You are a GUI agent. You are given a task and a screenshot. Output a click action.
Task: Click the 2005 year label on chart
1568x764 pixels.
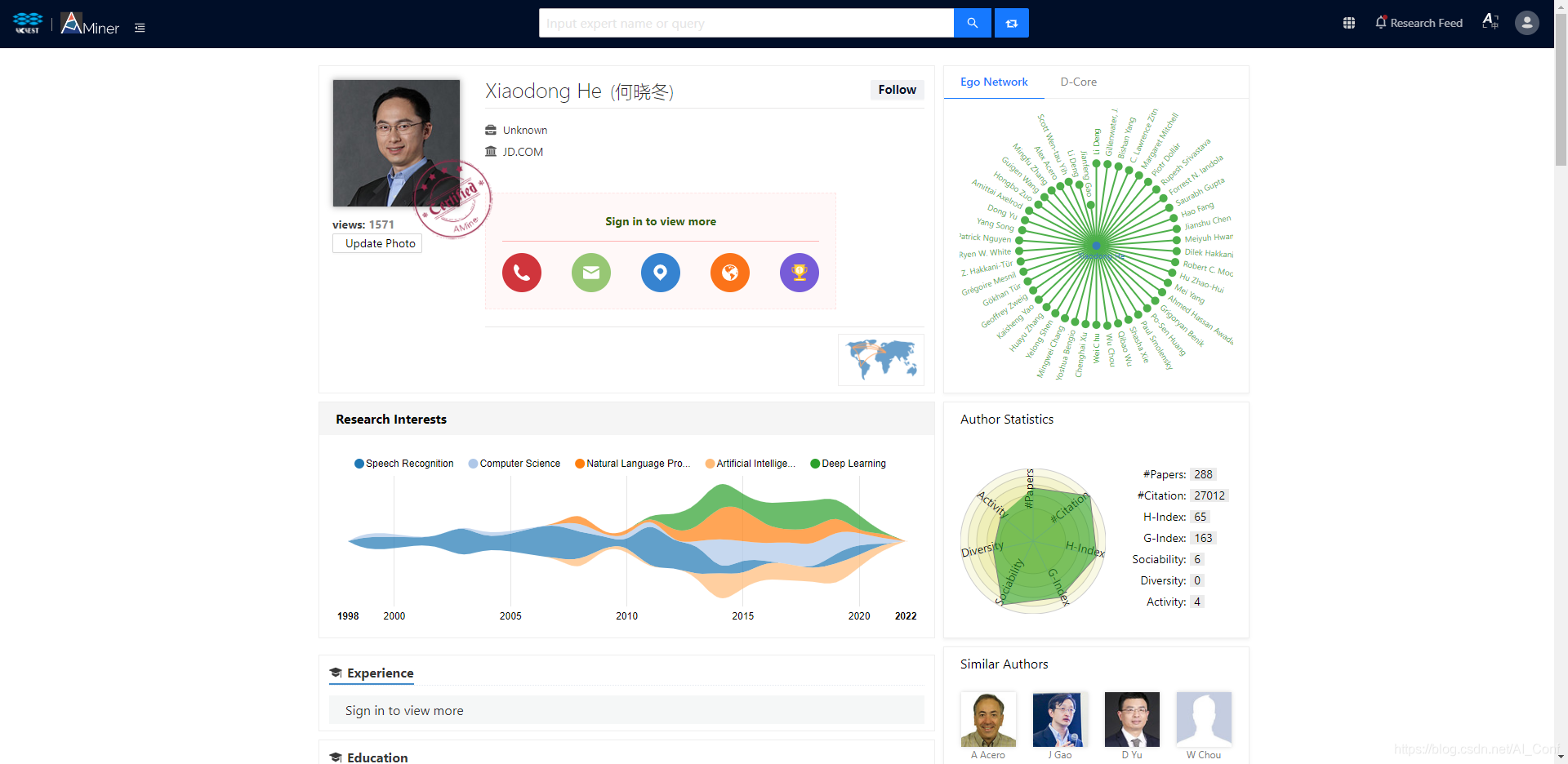pos(510,616)
